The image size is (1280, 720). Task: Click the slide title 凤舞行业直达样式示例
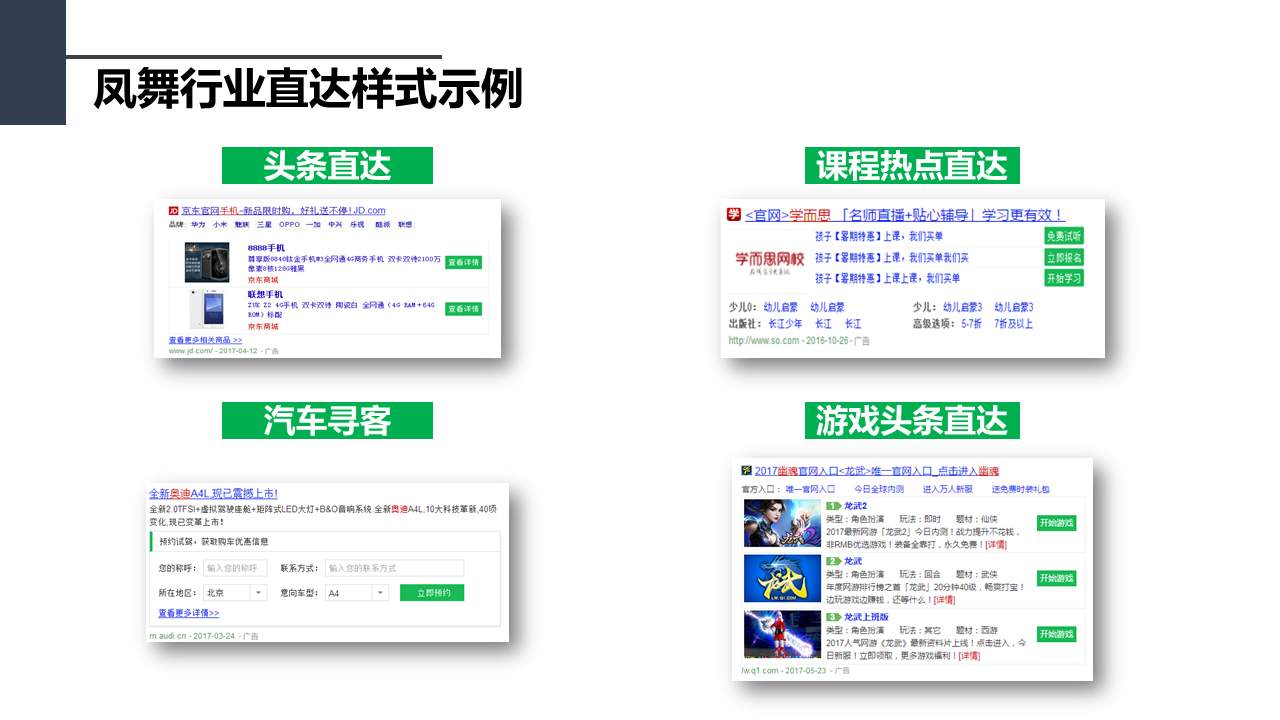pos(308,90)
